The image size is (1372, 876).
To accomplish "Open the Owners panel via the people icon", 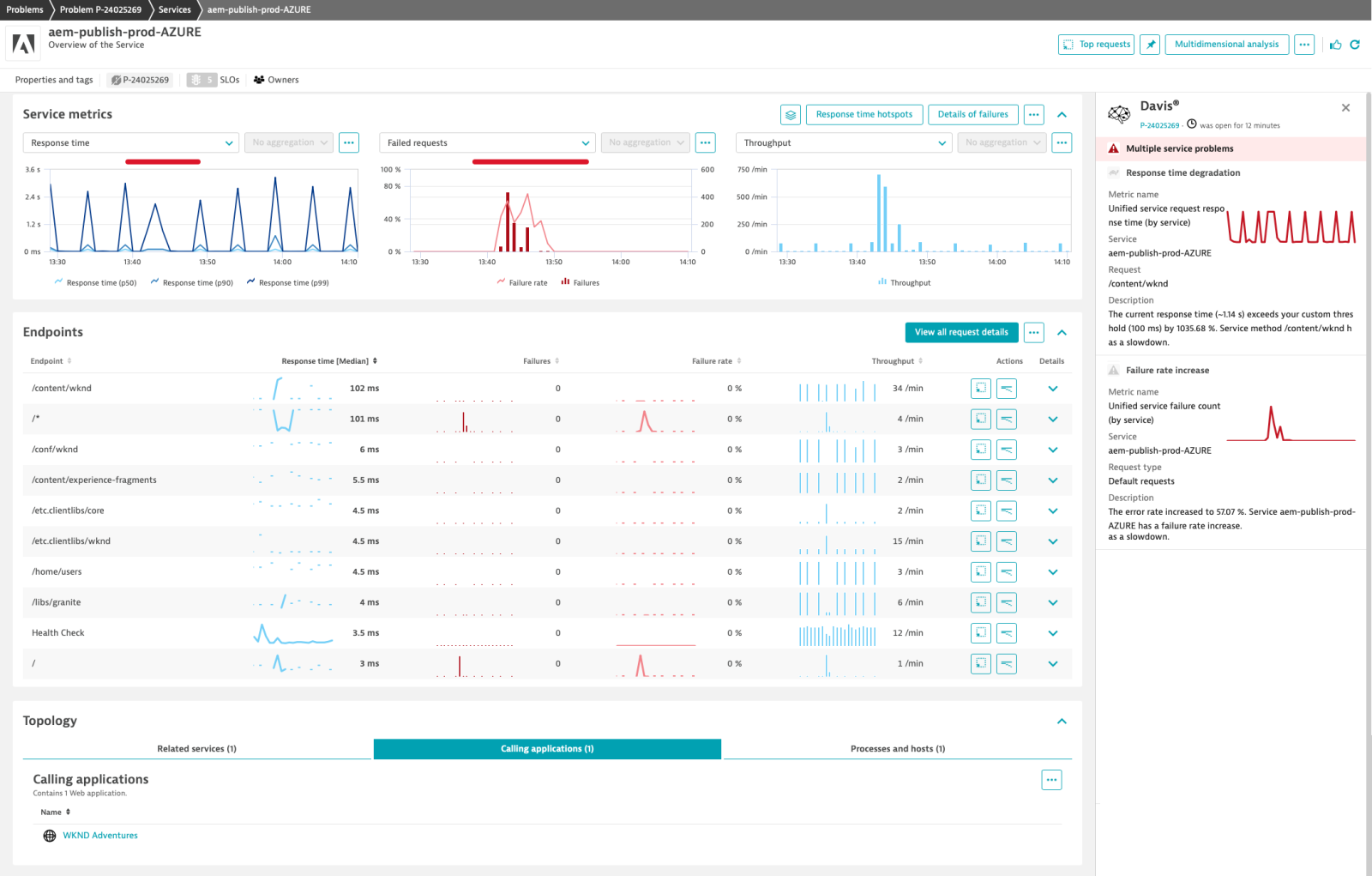I will pyautogui.click(x=259, y=79).
